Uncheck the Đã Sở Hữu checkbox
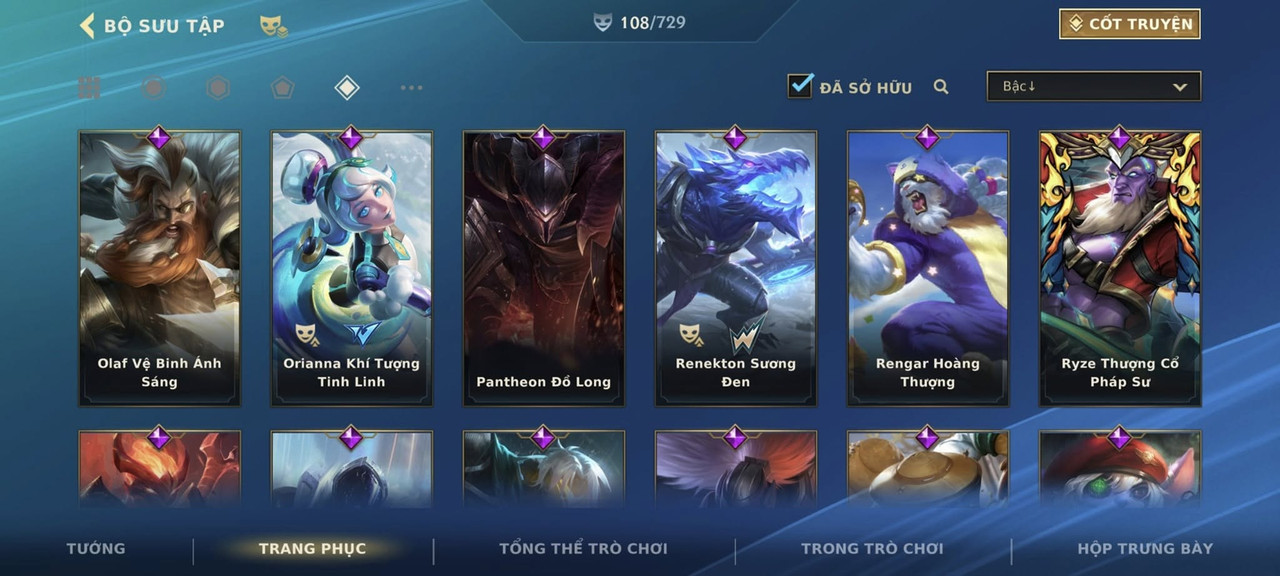This screenshot has height=576, width=1280. (800, 85)
